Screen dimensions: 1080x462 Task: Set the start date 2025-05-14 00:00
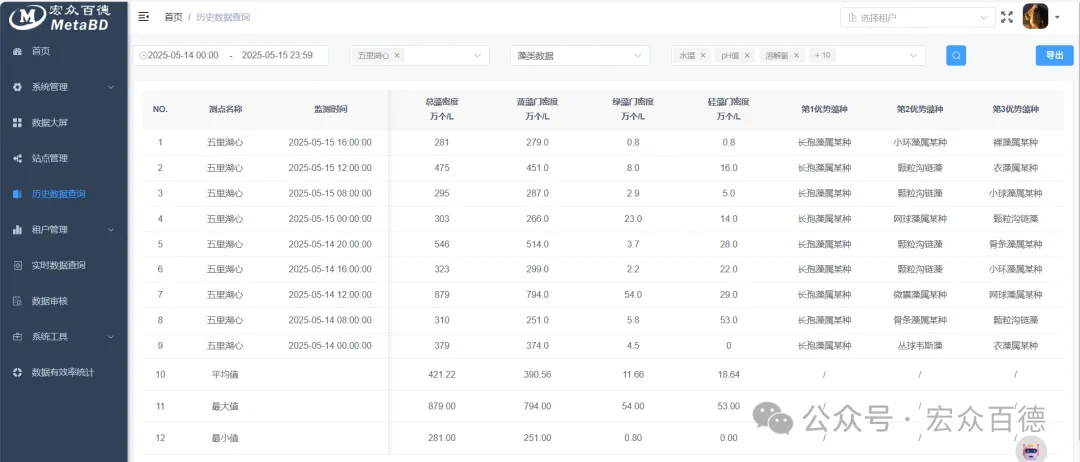[x=183, y=56]
